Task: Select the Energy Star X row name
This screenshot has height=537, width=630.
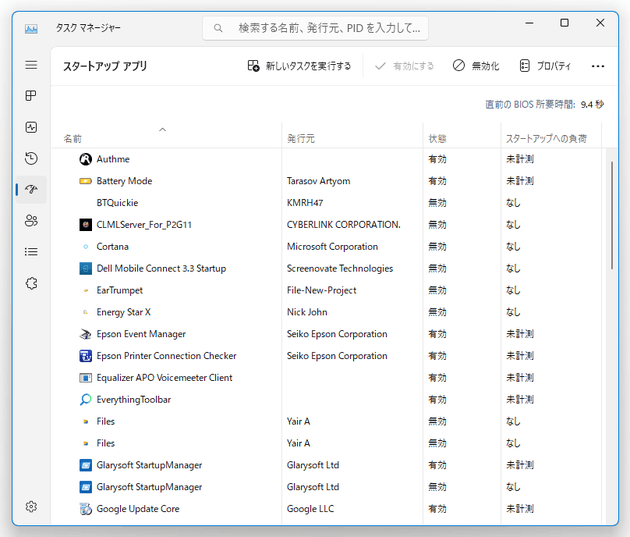Action: pyautogui.click(x=124, y=312)
